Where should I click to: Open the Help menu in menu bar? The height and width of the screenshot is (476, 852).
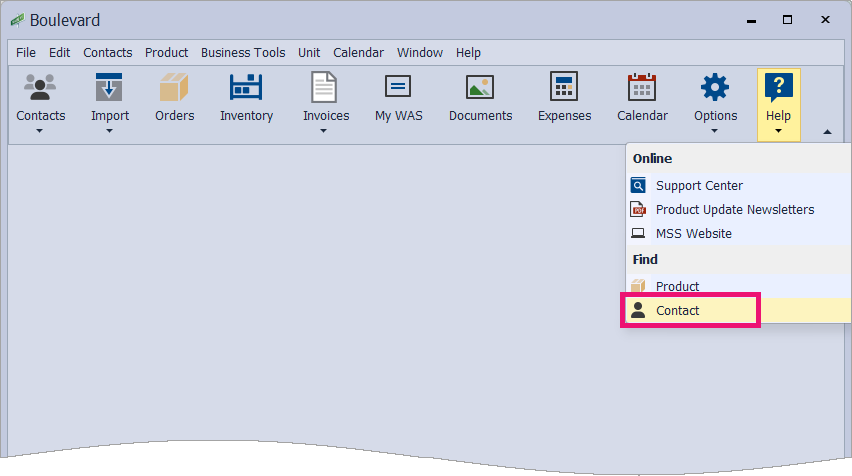[468, 53]
